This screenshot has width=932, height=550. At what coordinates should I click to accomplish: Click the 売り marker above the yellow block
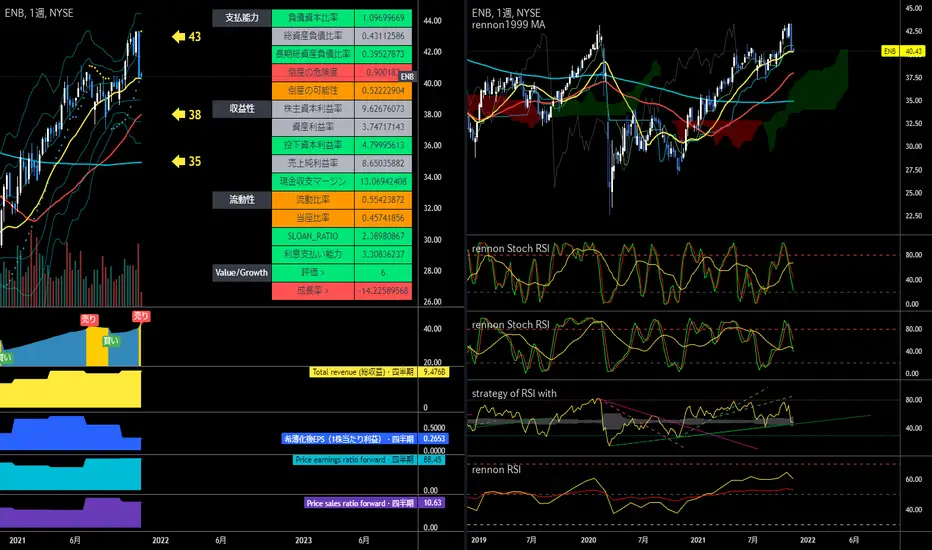(89, 320)
